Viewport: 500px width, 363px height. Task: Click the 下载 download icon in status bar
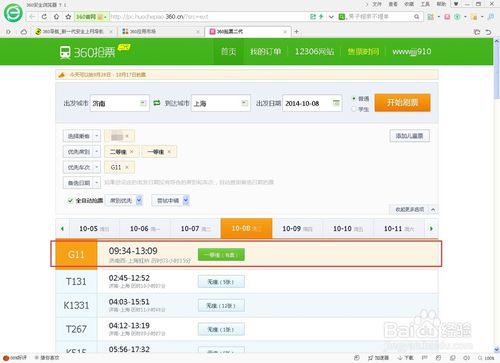tap(405, 358)
